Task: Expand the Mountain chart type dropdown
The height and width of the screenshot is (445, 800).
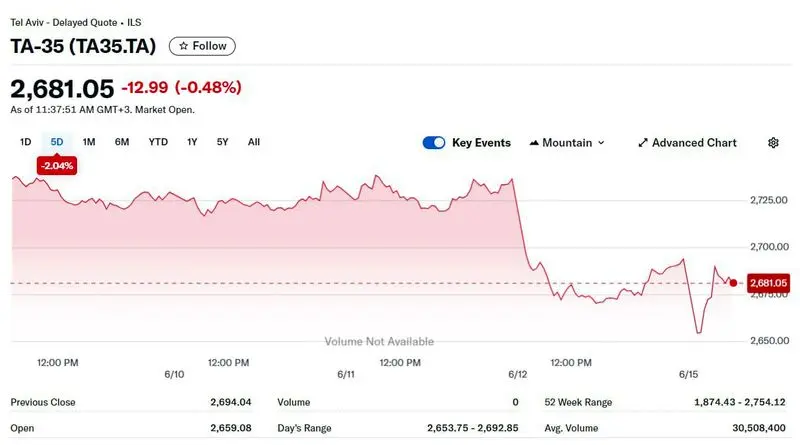Action: 601,143
